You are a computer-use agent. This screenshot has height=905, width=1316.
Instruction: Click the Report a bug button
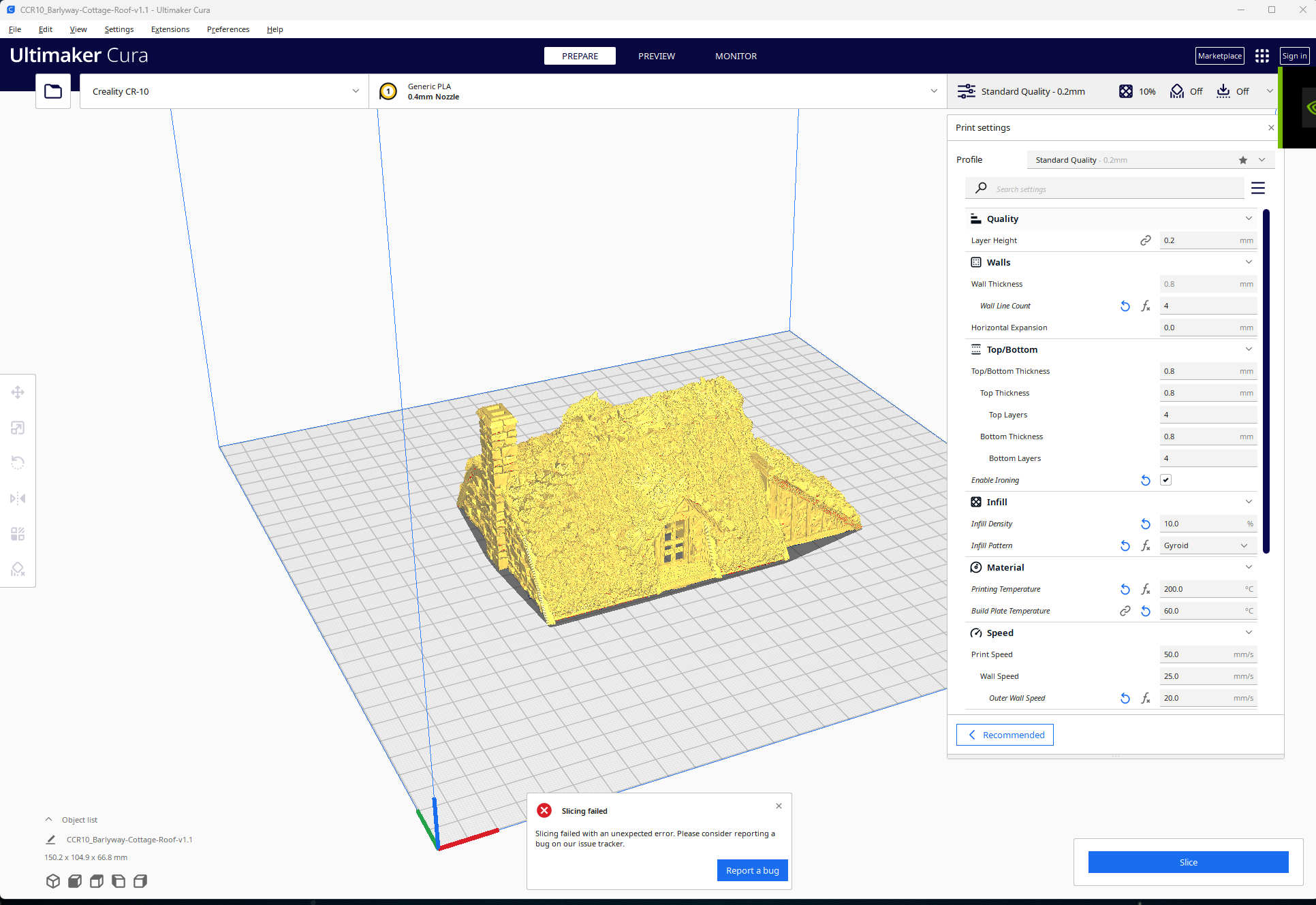(x=752, y=870)
